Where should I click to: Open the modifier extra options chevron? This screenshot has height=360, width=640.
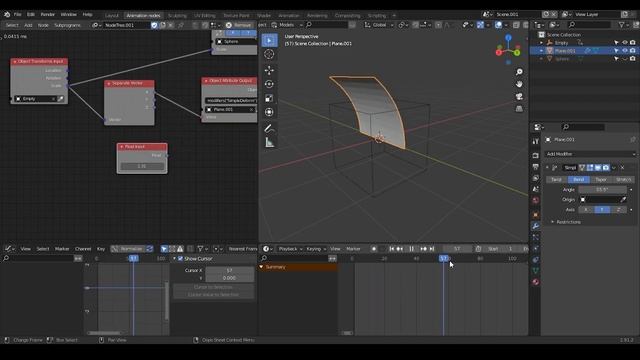coord(614,168)
